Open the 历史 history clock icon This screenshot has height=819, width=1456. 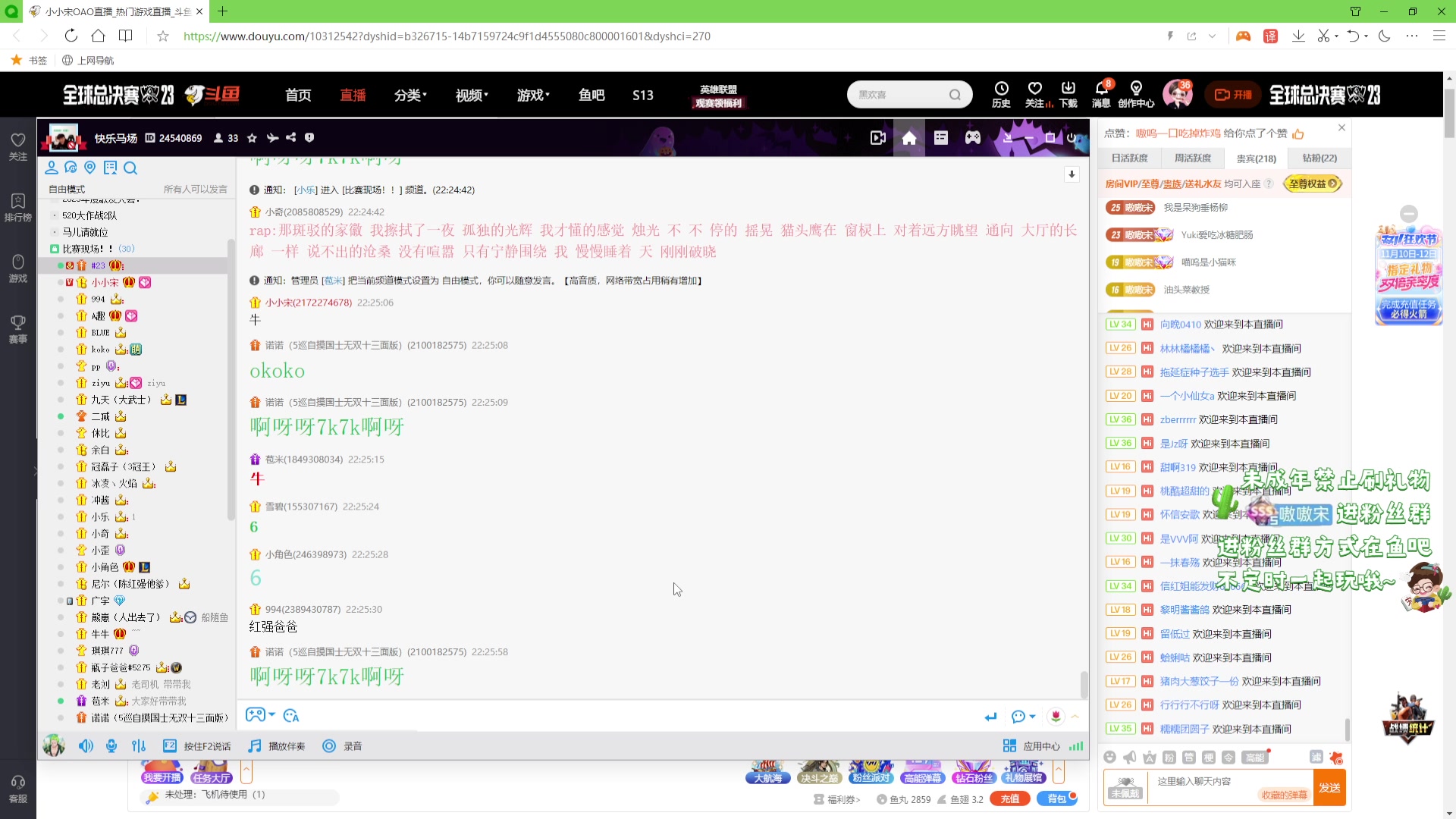(1001, 89)
